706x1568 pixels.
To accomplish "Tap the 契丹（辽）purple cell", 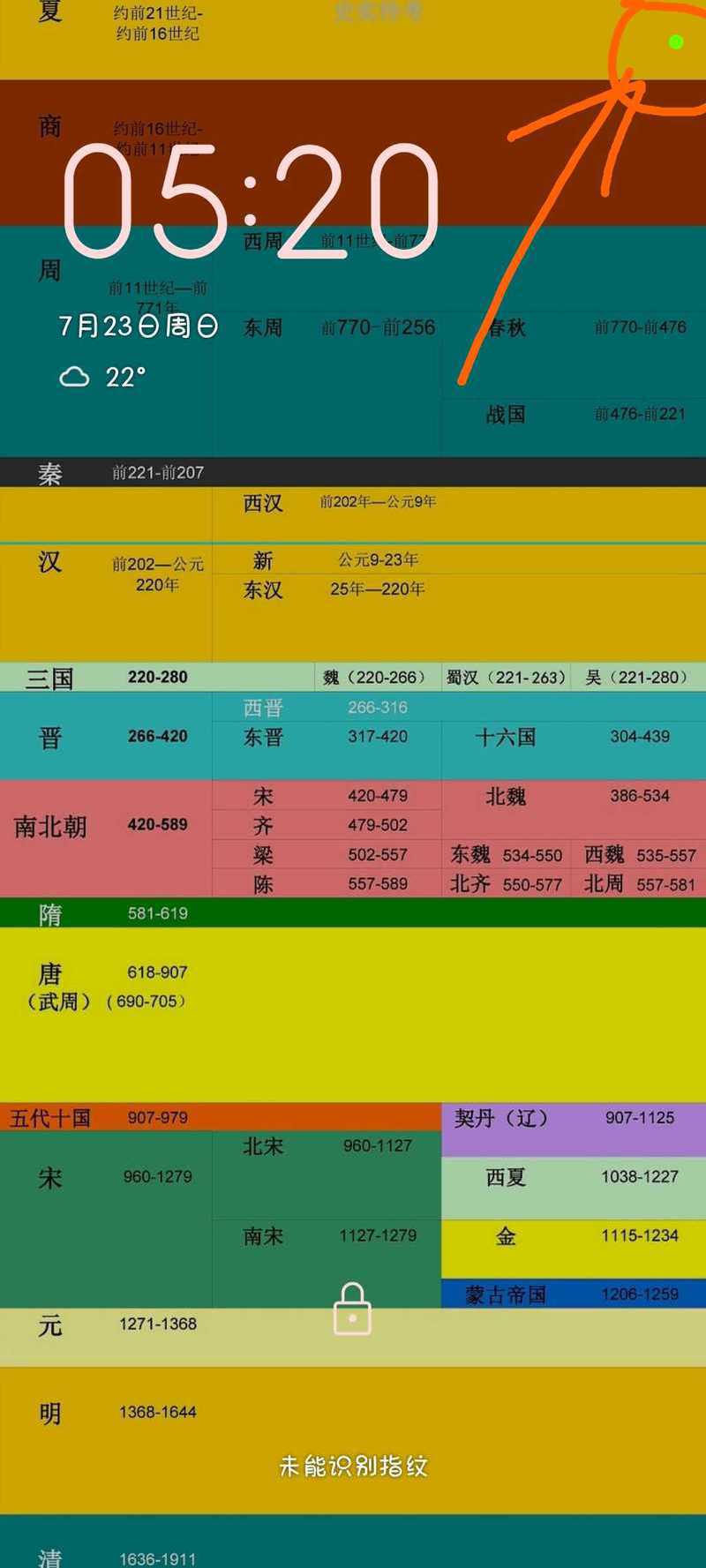I will coord(573,1128).
